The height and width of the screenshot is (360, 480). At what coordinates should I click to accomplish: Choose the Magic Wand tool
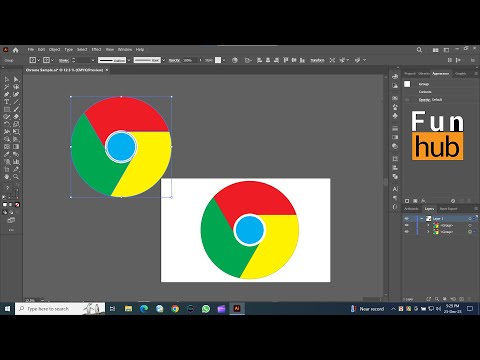[x=7, y=87]
